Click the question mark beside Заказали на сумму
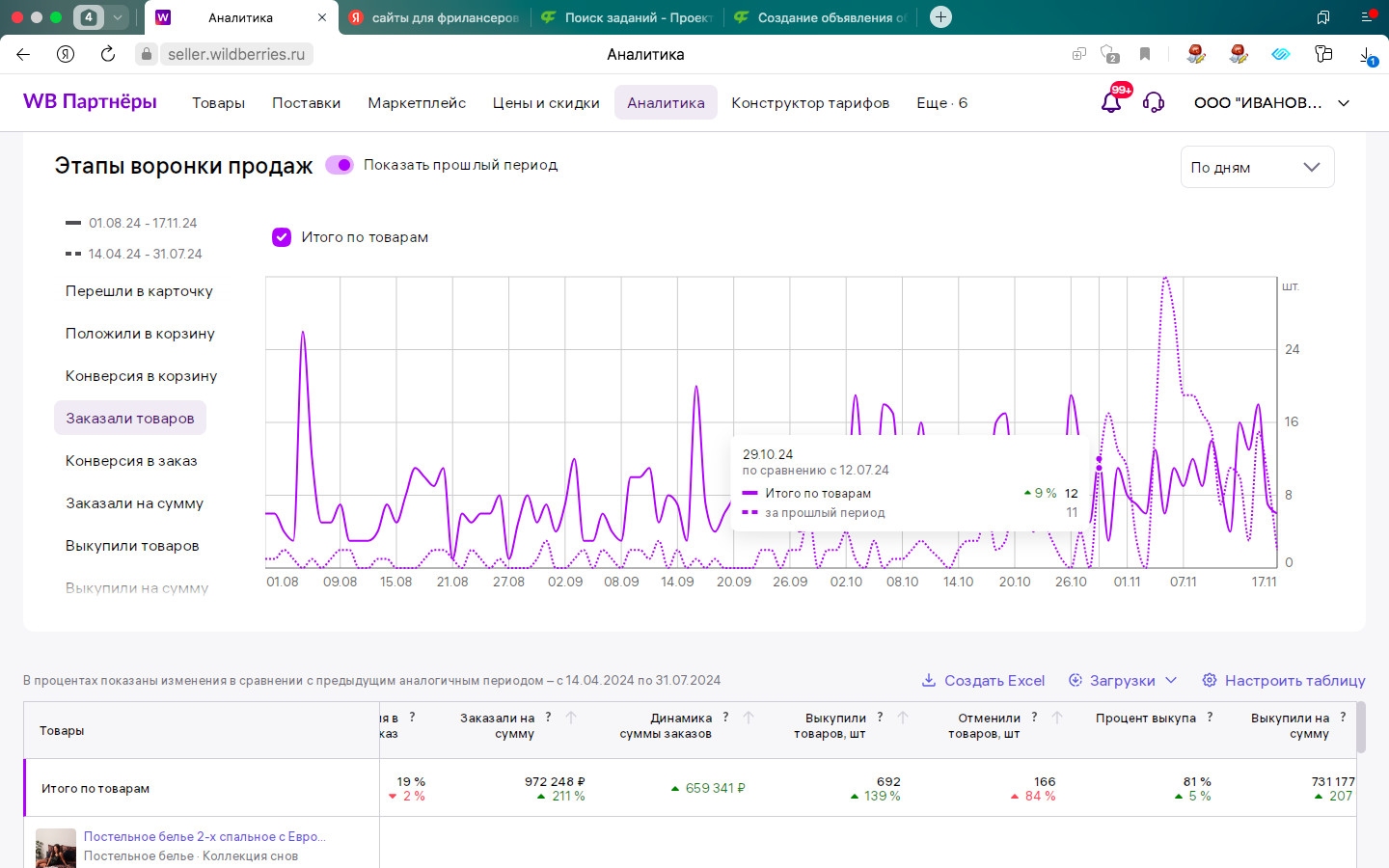The height and width of the screenshot is (868, 1389). [x=549, y=717]
